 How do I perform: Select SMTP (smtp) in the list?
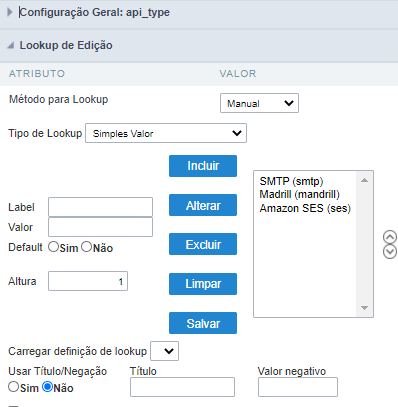pos(291,181)
